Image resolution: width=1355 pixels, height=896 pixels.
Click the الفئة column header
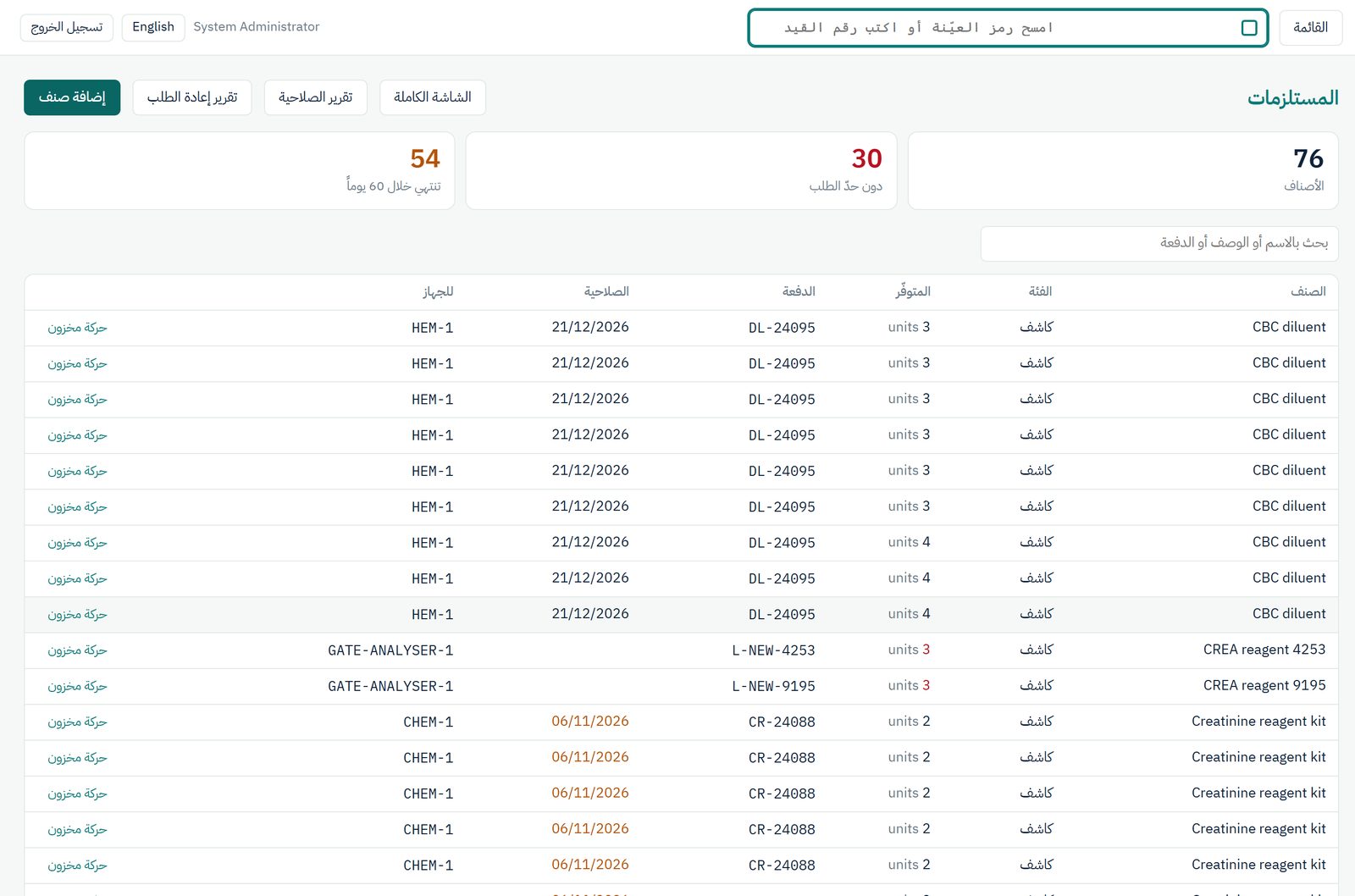click(x=1040, y=291)
